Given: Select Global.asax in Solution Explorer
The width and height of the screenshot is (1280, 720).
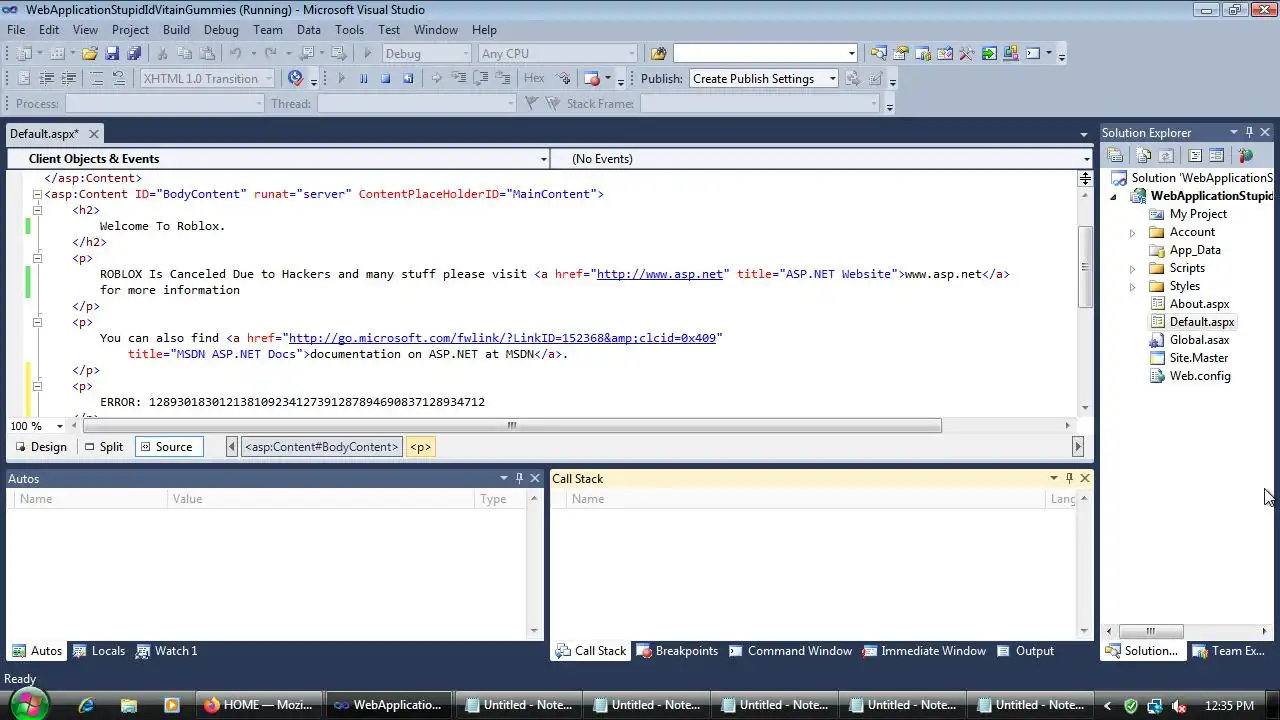Looking at the screenshot, I should pyautogui.click(x=1199, y=340).
